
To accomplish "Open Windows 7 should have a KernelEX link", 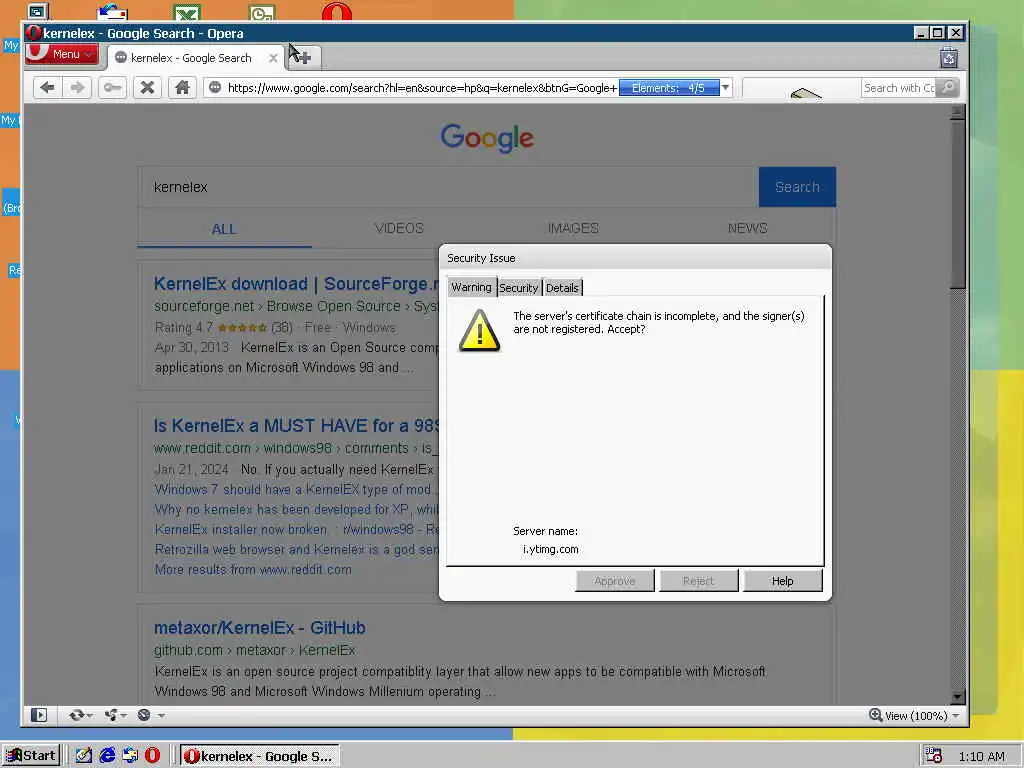I will coord(296,489).
